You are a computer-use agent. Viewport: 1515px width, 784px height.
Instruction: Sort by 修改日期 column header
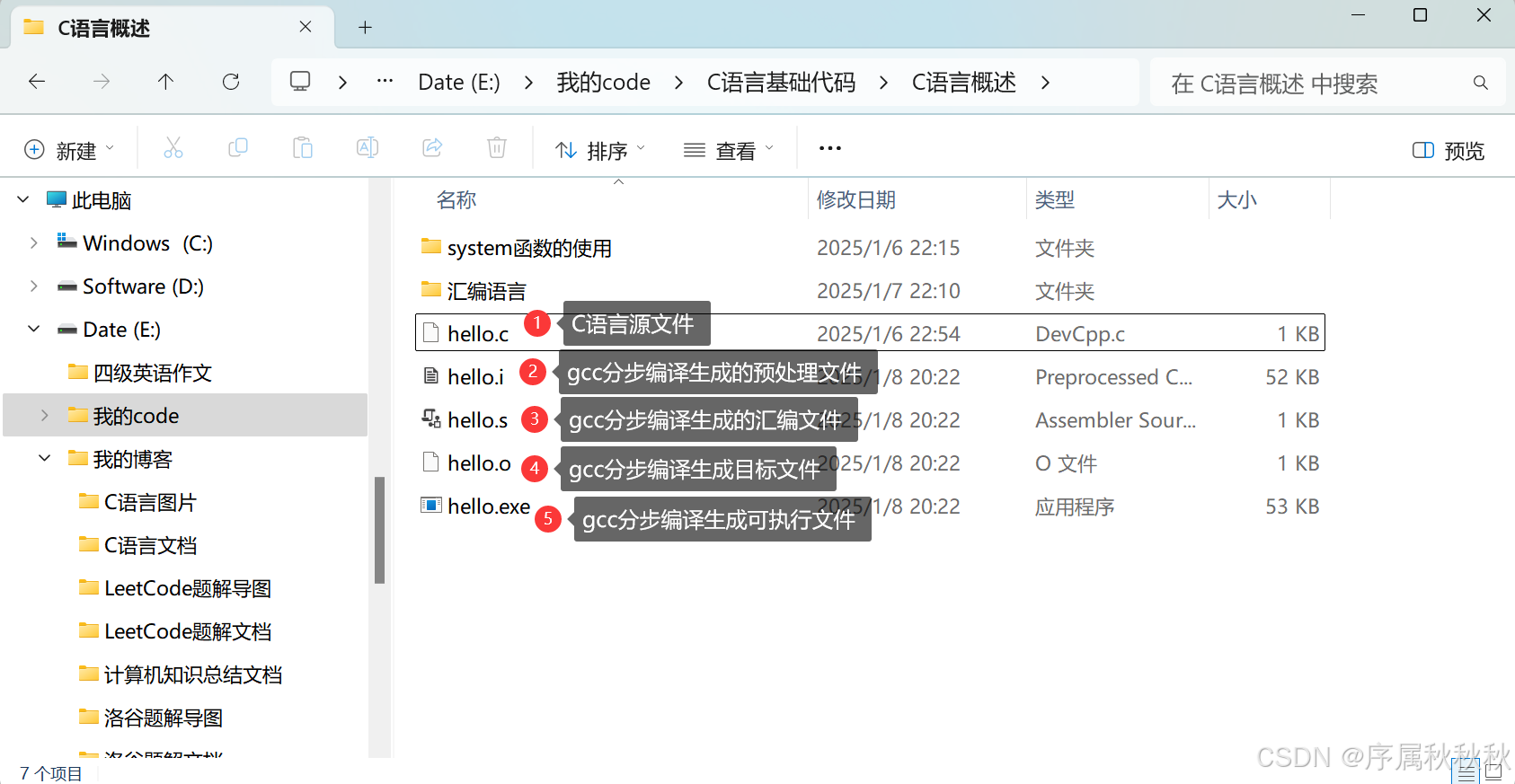point(856,200)
